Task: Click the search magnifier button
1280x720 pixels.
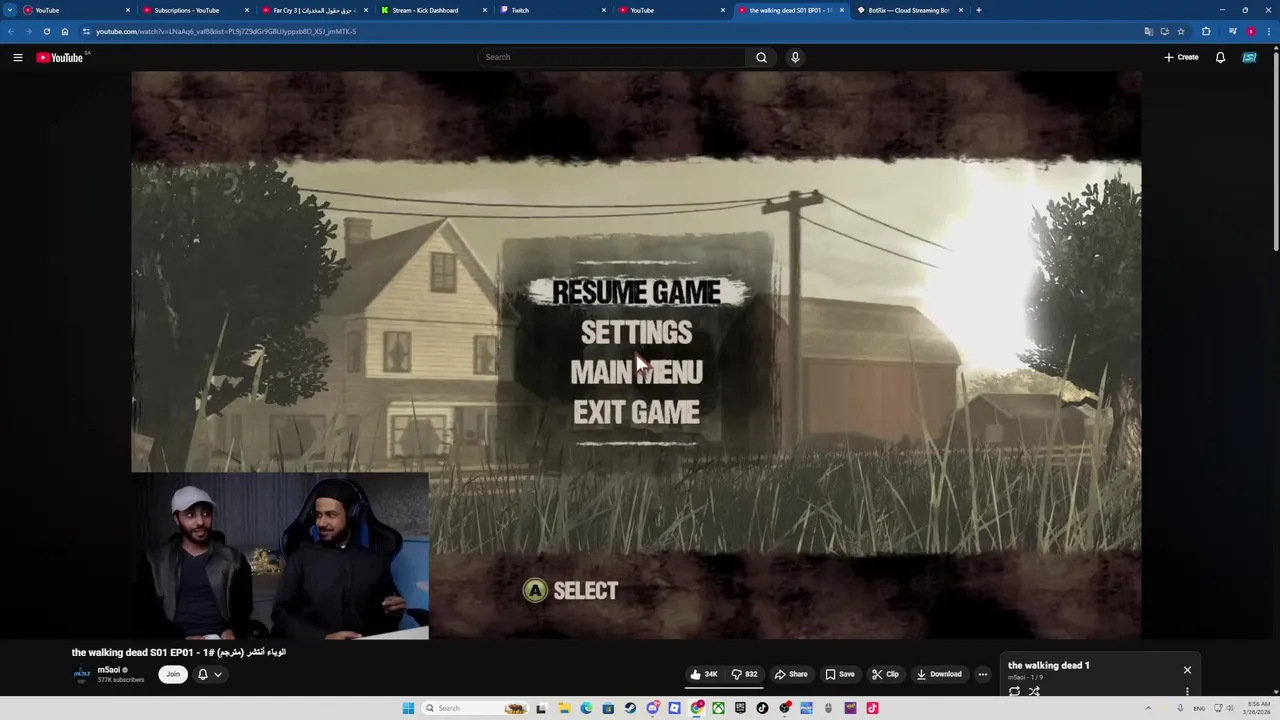Action: (x=761, y=57)
